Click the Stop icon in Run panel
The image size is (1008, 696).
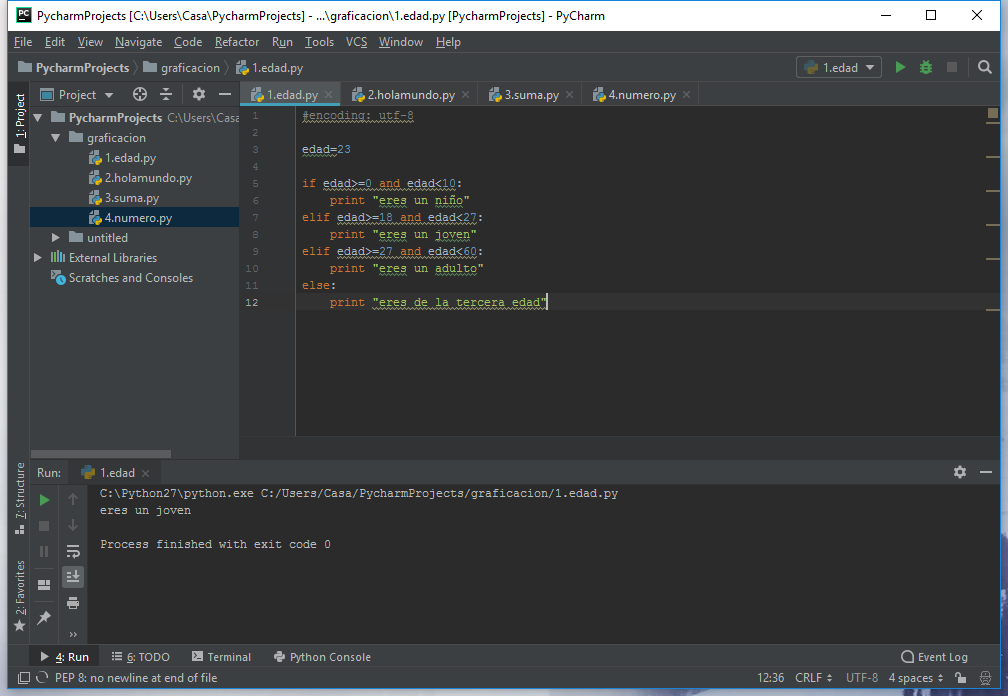(x=44, y=526)
